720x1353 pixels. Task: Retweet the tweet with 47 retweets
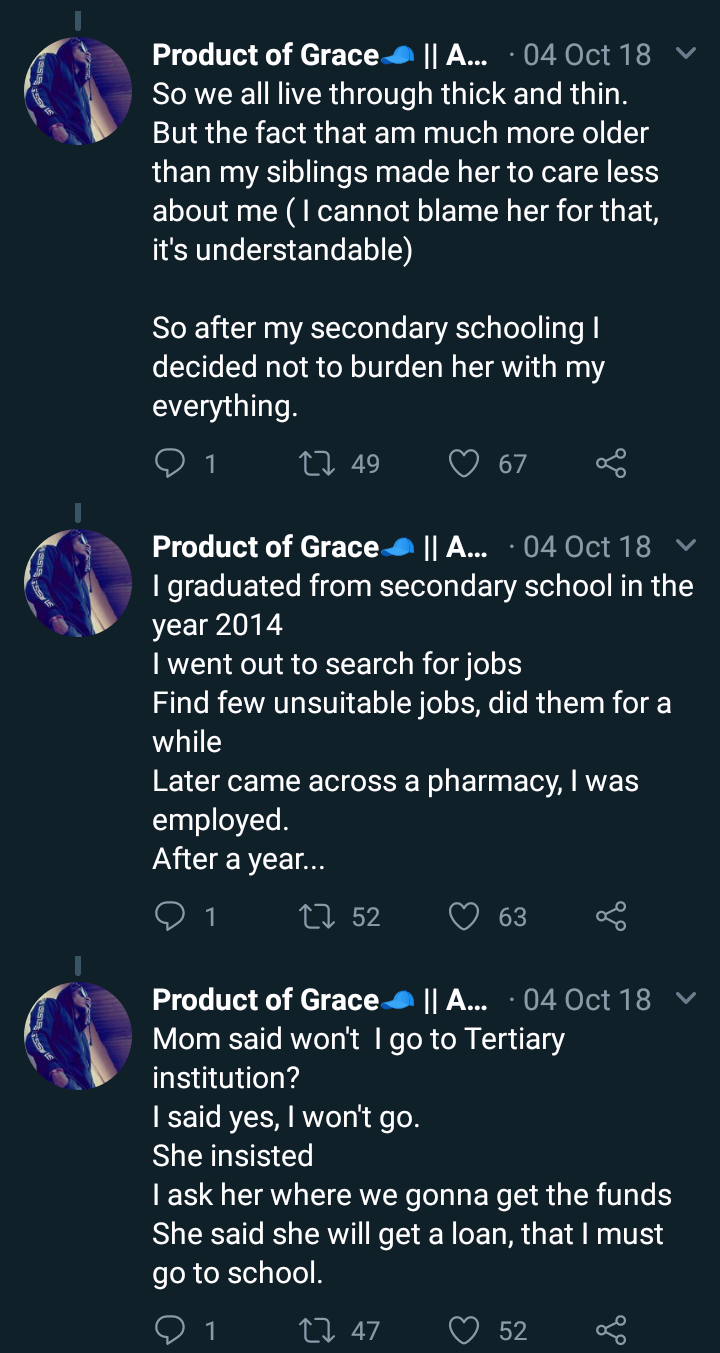coord(318,1330)
